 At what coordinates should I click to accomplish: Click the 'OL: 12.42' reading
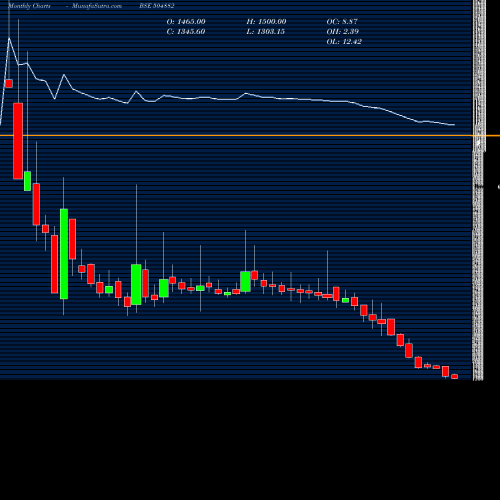coord(344,42)
